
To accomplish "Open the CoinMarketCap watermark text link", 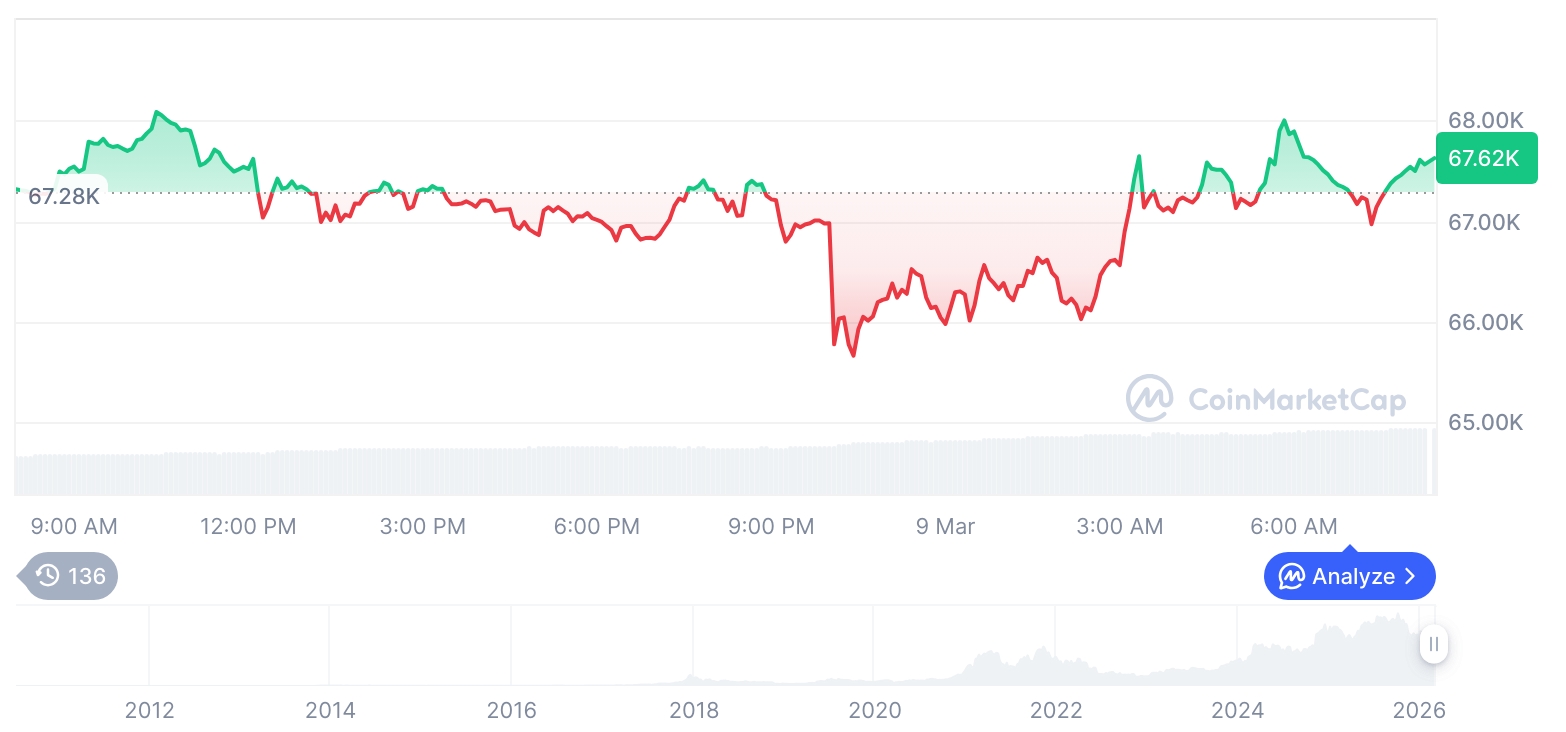I will (x=1296, y=400).
